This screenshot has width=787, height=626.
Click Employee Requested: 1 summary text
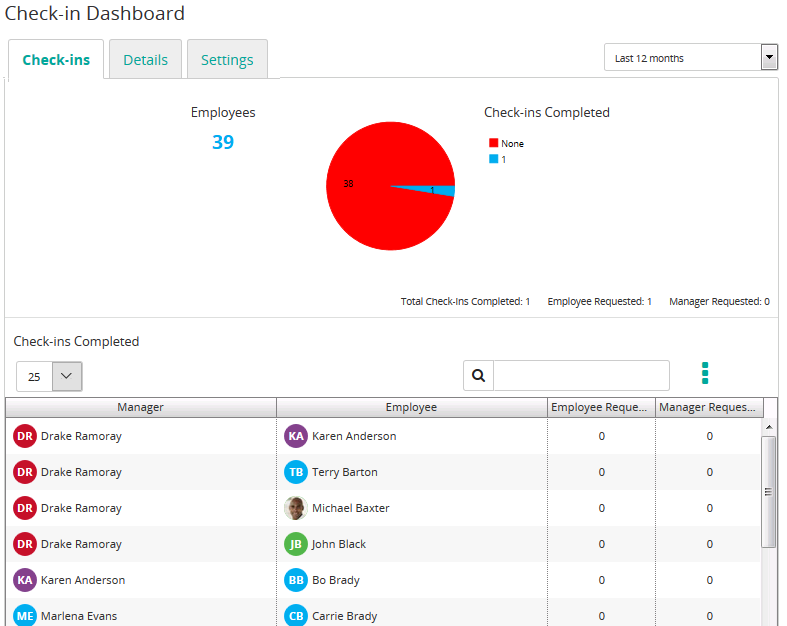click(599, 301)
